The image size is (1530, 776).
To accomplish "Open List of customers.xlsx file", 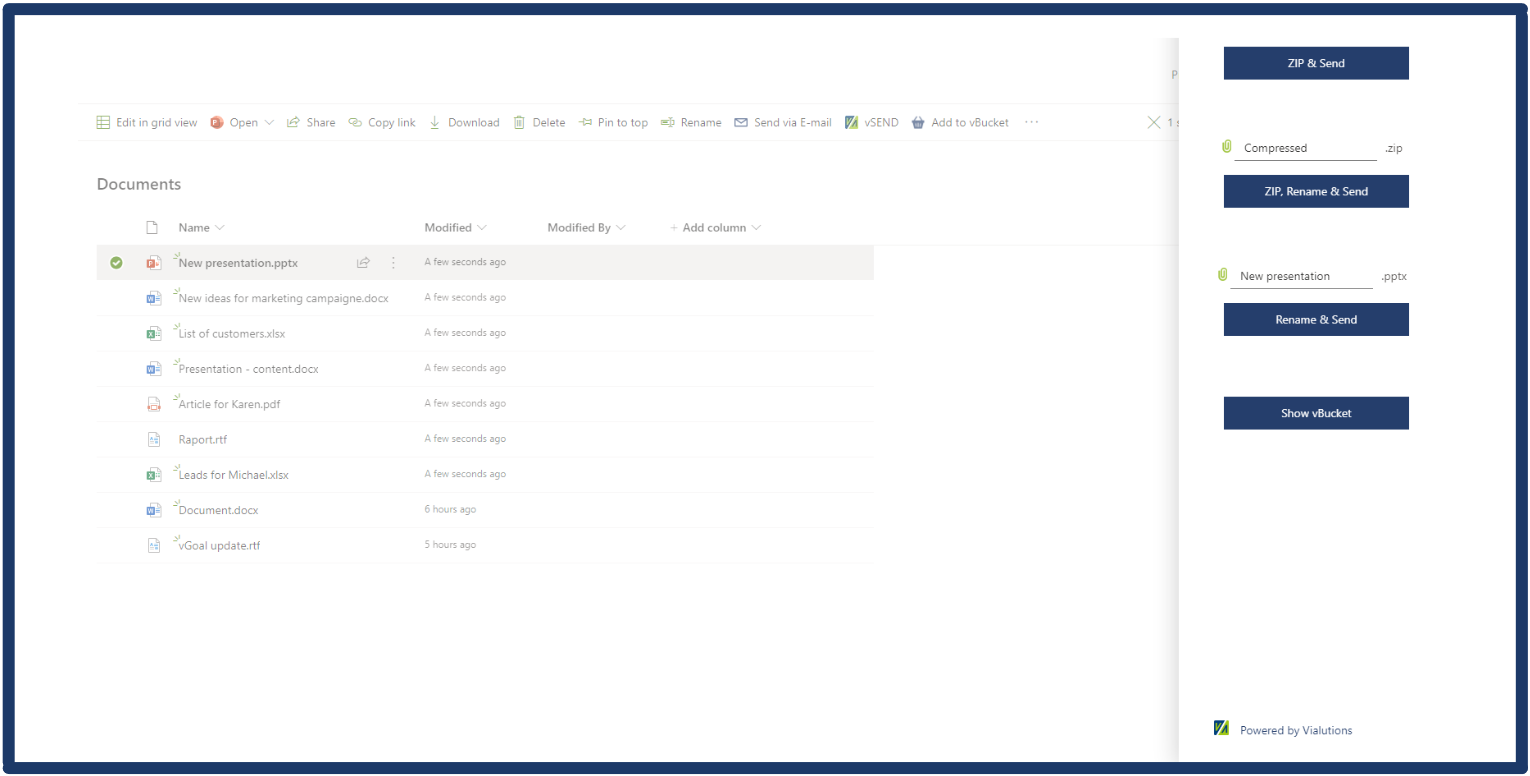I will [232, 334].
